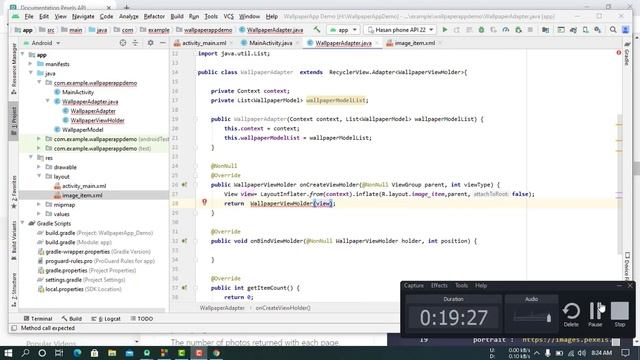Image resolution: width=640 pixels, height=360 pixels.
Task: Select gradle.properties in Gradle Scripts
Action: point(66,271)
